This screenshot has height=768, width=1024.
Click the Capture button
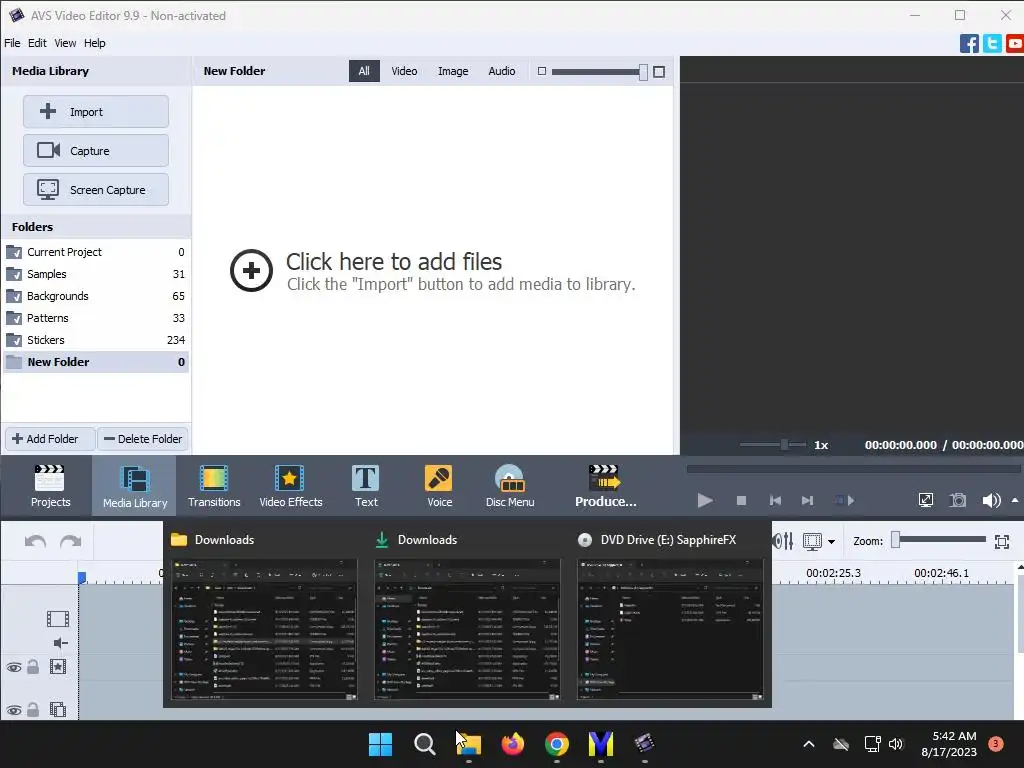(96, 151)
